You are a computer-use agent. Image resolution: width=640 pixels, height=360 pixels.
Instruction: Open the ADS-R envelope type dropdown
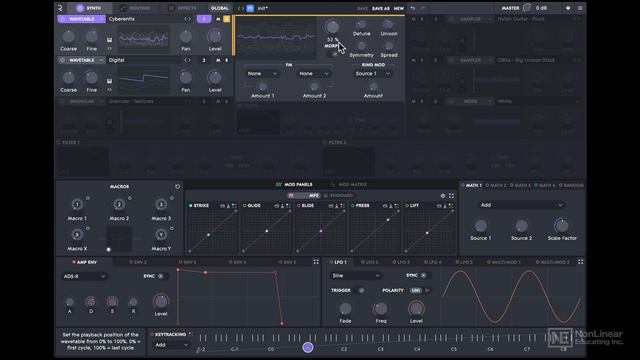(84, 276)
